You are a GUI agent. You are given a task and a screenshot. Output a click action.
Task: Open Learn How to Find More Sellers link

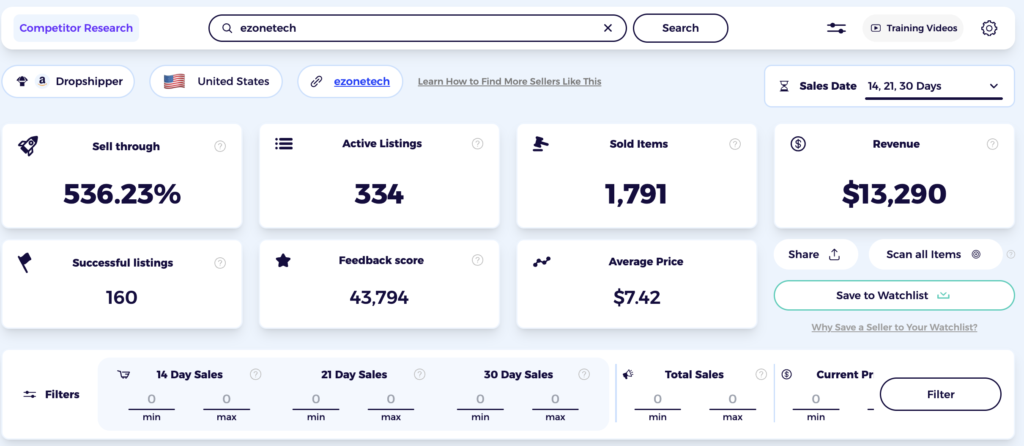(x=509, y=82)
